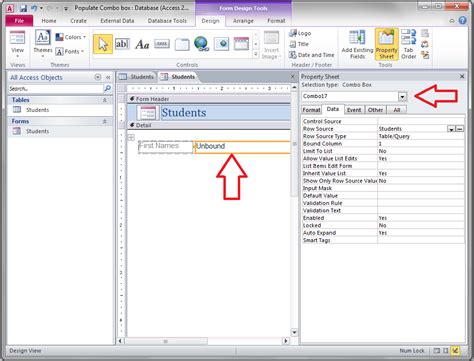Open the All Access Objects menu arrow
This screenshot has height=361, width=474.
(x=98, y=77)
